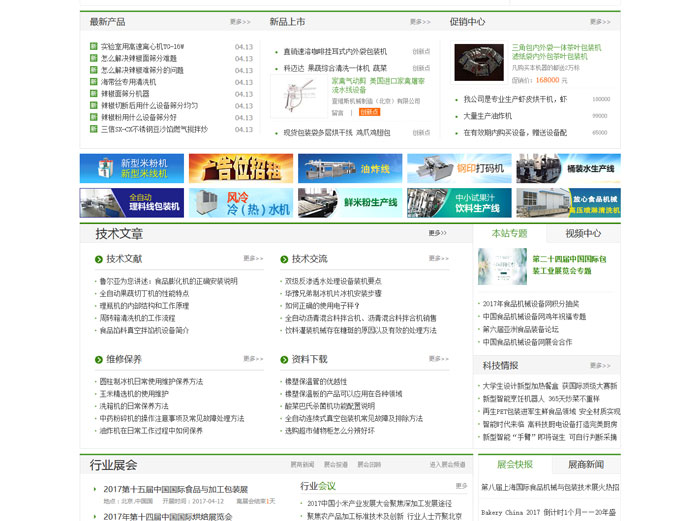700x521 pixels.
Task: Switch to the 视频中心 tab
Action: (583, 233)
